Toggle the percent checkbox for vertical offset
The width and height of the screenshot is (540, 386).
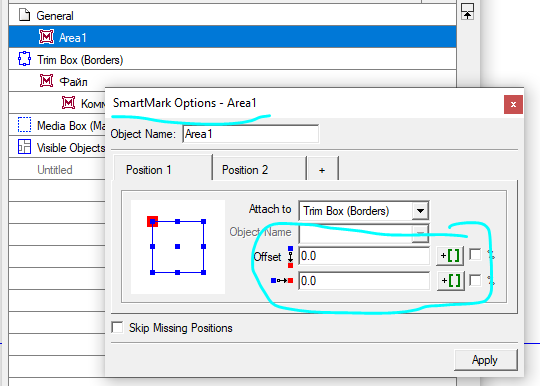[x=475, y=255]
